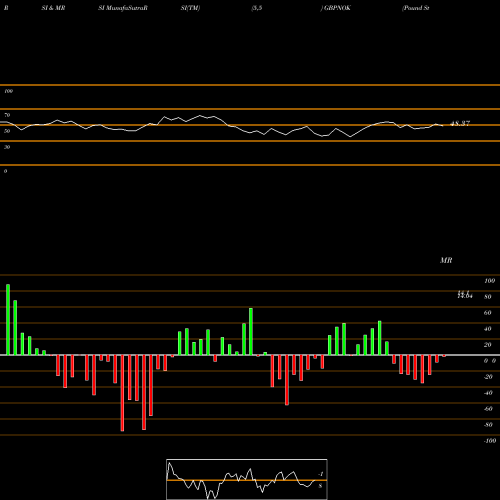Screen dimensions: 500x500
Task: Click the RSI current value 48.37 label
Action: [460, 124]
